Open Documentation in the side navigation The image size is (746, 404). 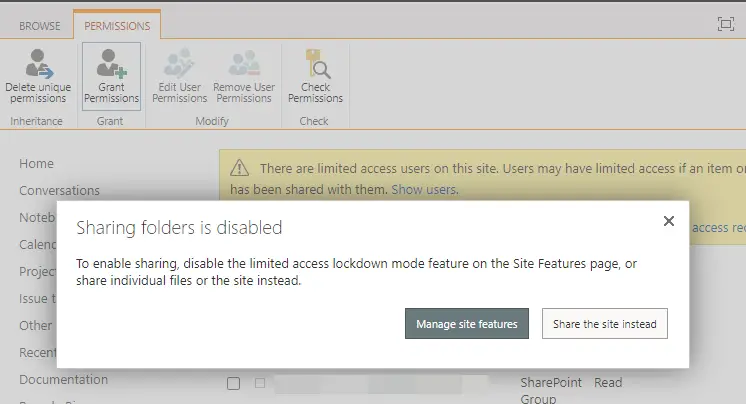[63, 380]
